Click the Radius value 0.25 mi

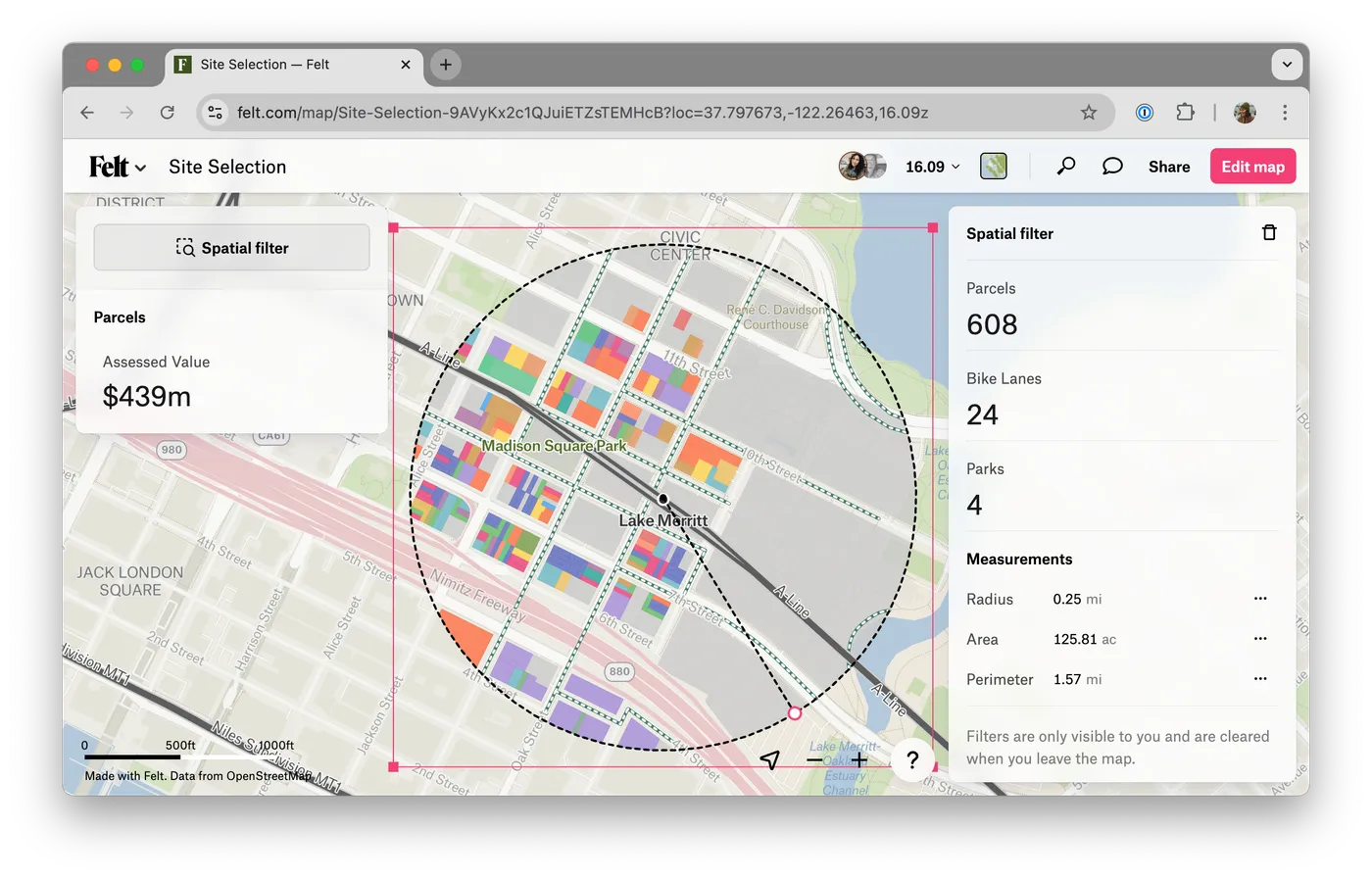[1077, 599]
